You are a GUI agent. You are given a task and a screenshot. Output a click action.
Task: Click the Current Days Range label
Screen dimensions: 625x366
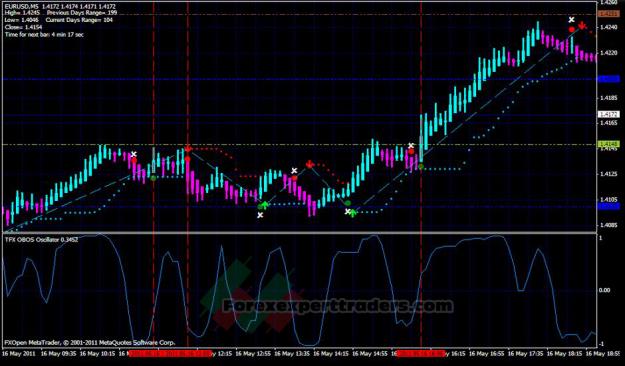click(79, 20)
